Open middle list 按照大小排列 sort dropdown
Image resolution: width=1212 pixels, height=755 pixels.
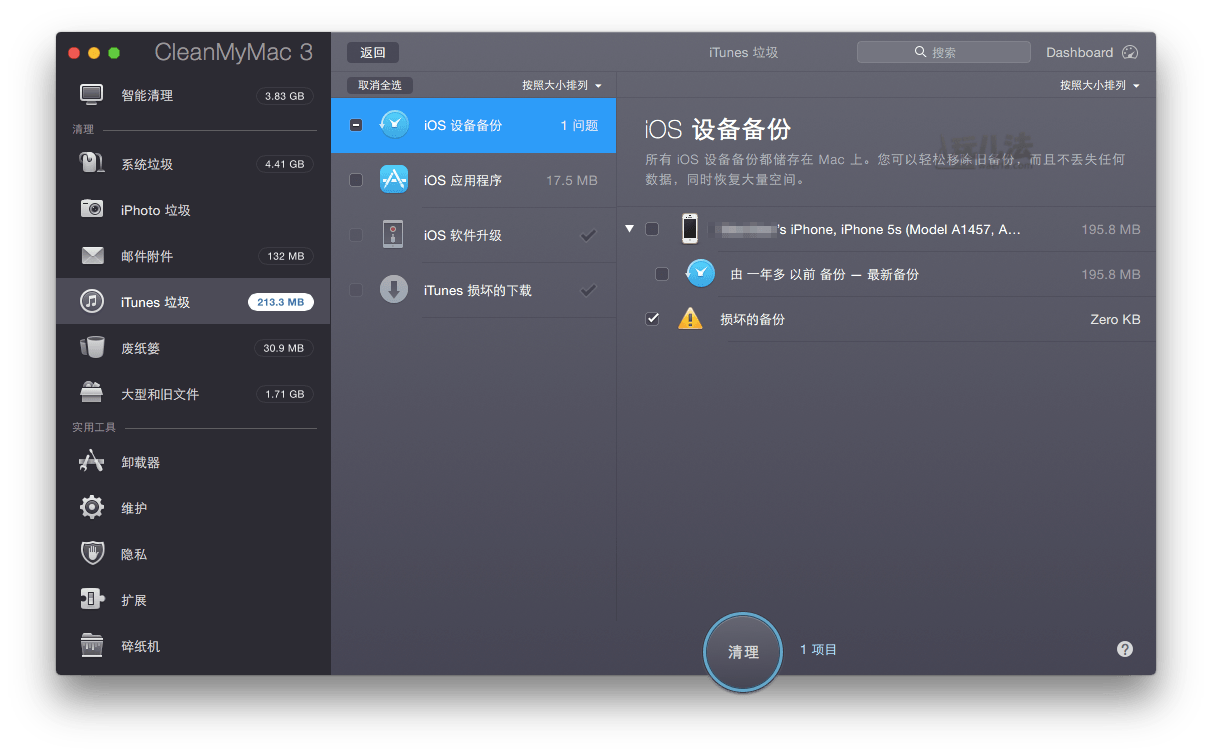(562, 86)
